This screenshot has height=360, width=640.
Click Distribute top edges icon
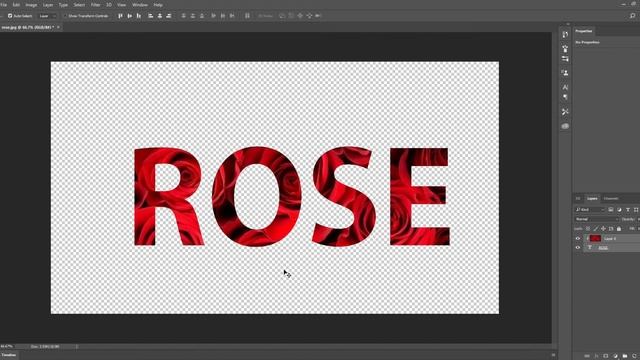(x=184, y=16)
